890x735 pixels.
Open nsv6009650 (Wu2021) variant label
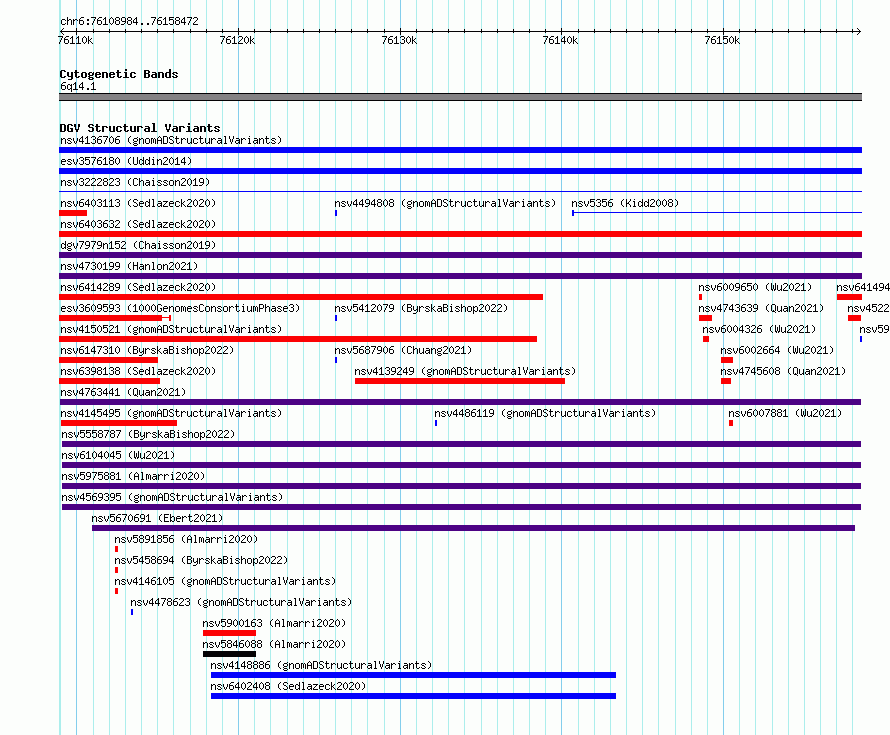[755, 287]
